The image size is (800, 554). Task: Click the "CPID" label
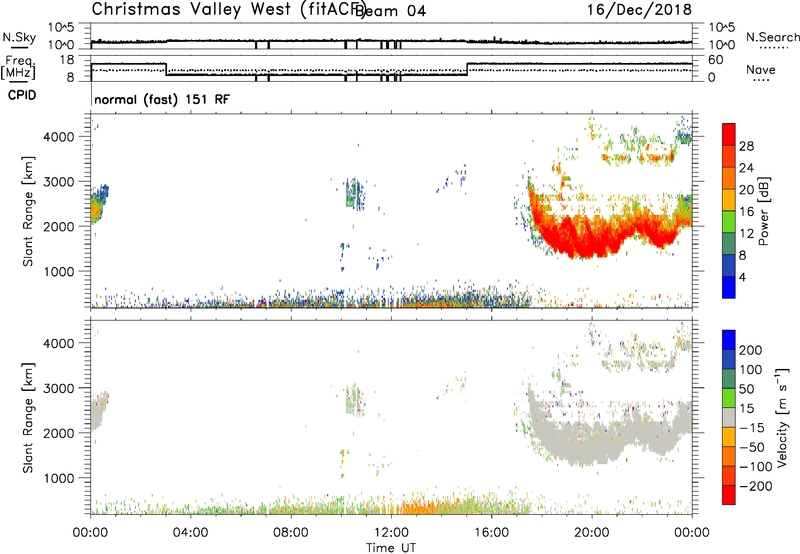tap(22, 95)
